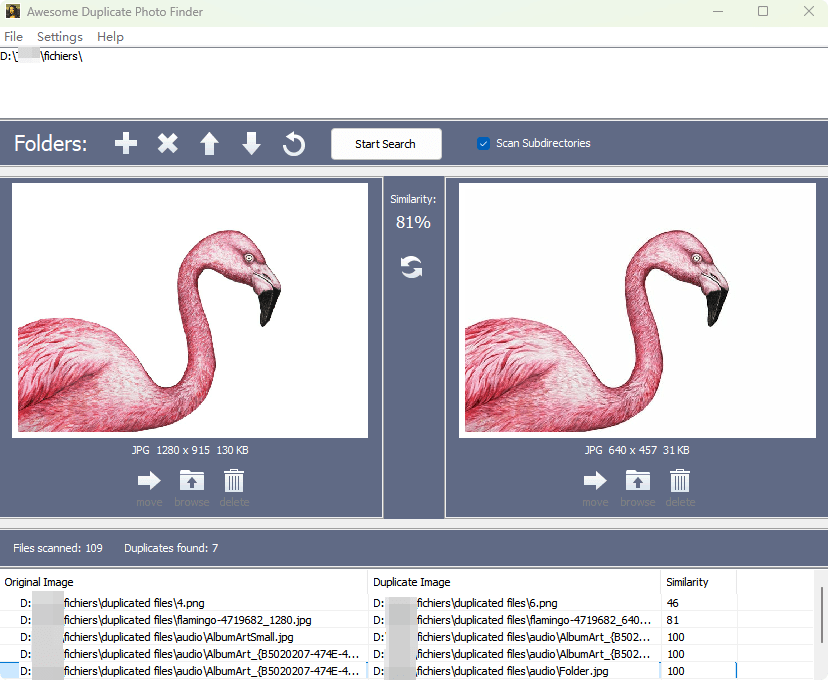The image size is (828, 680).
Task: Move the folder down in the list
Action: coord(251,143)
